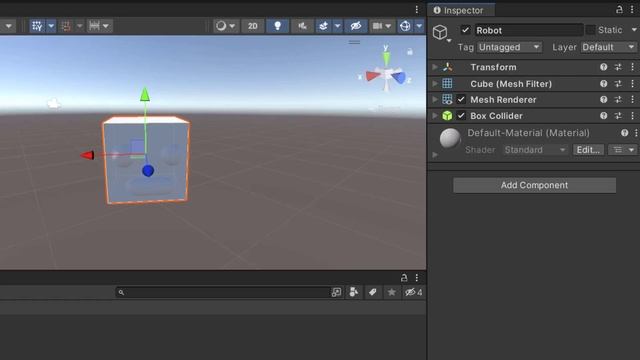Click the green Y axis cone on orientation gizmo
The width and height of the screenshot is (640, 360).
coord(386,58)
